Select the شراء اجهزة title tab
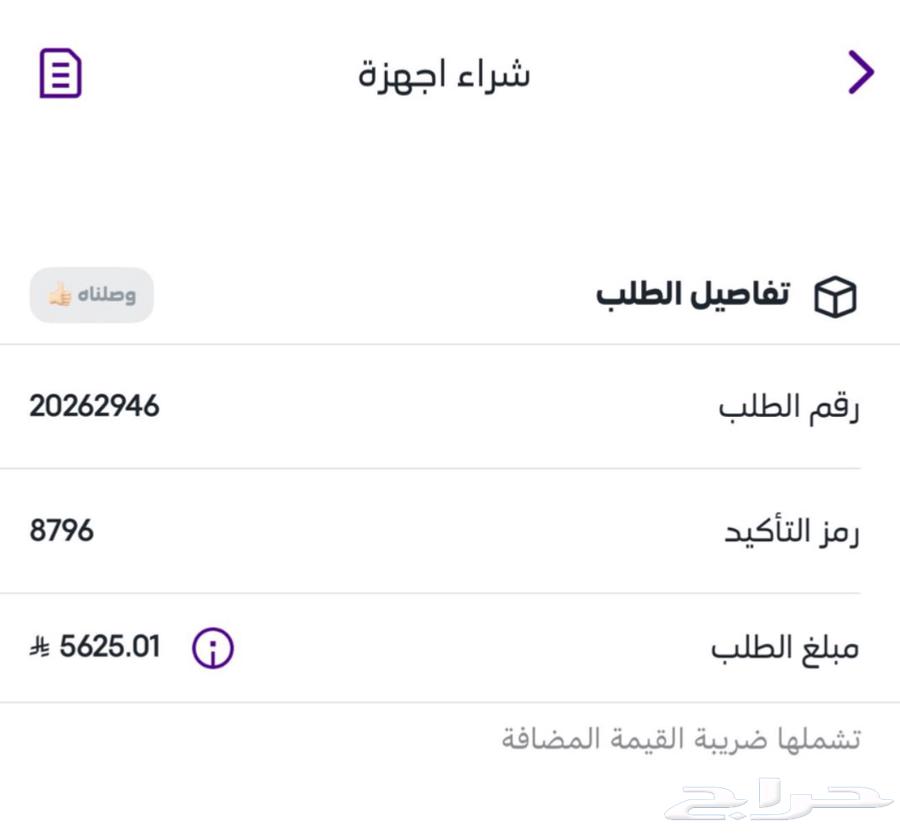This screenshot has height=833, width=900. coord(443,72)
